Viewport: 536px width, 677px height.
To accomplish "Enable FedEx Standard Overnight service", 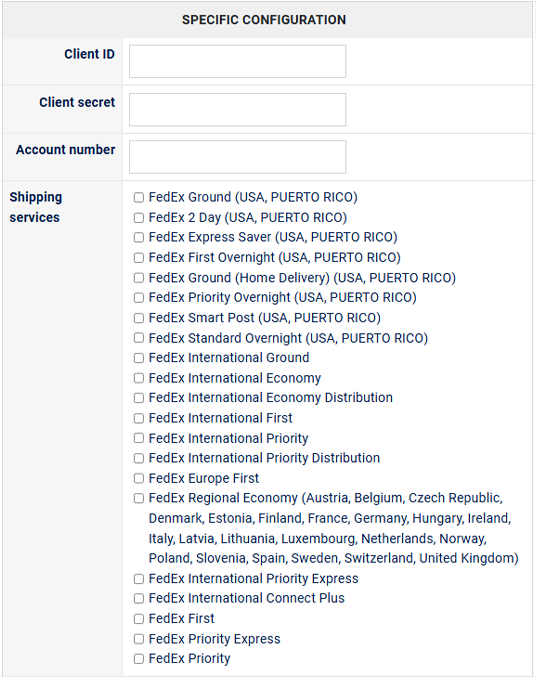I will 139,338.
